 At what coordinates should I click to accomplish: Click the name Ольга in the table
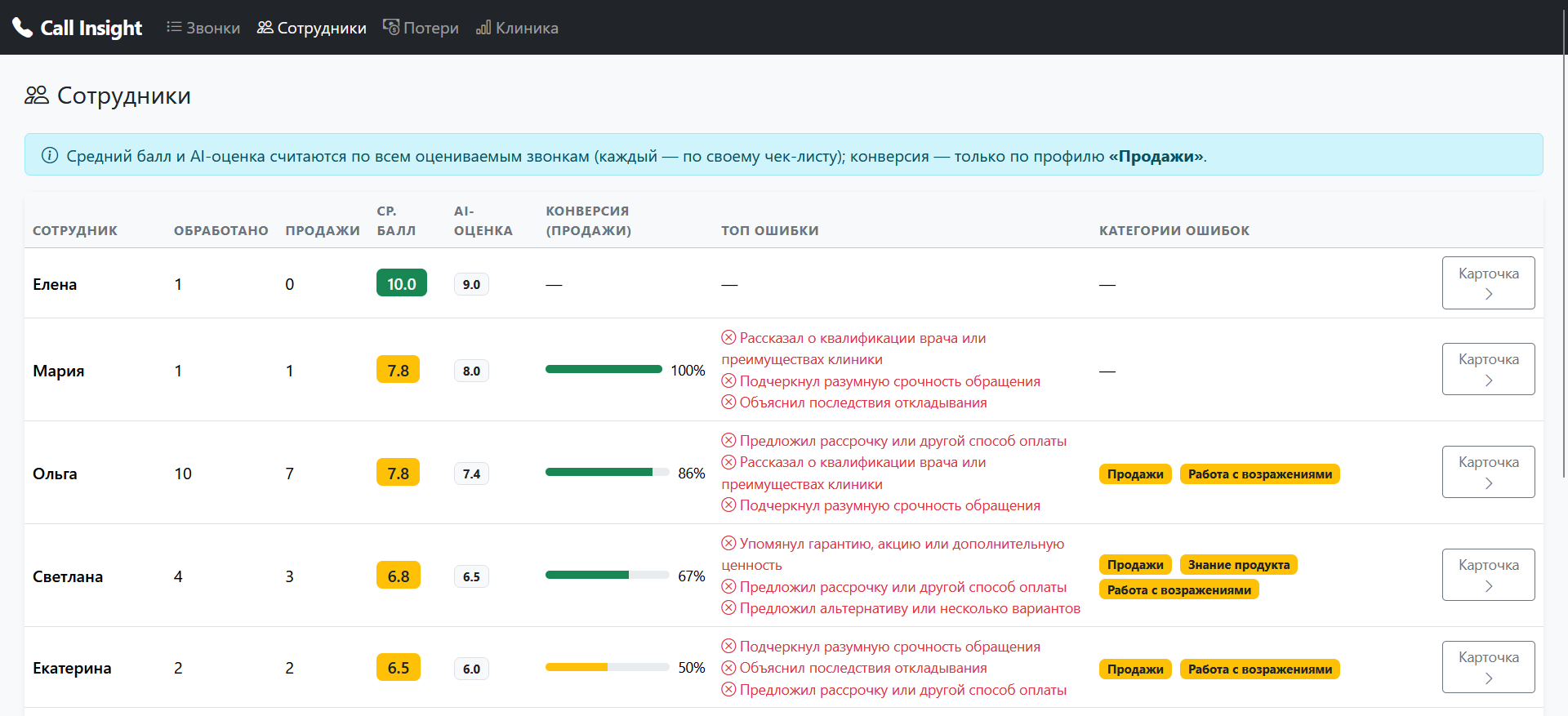(55, 474)
